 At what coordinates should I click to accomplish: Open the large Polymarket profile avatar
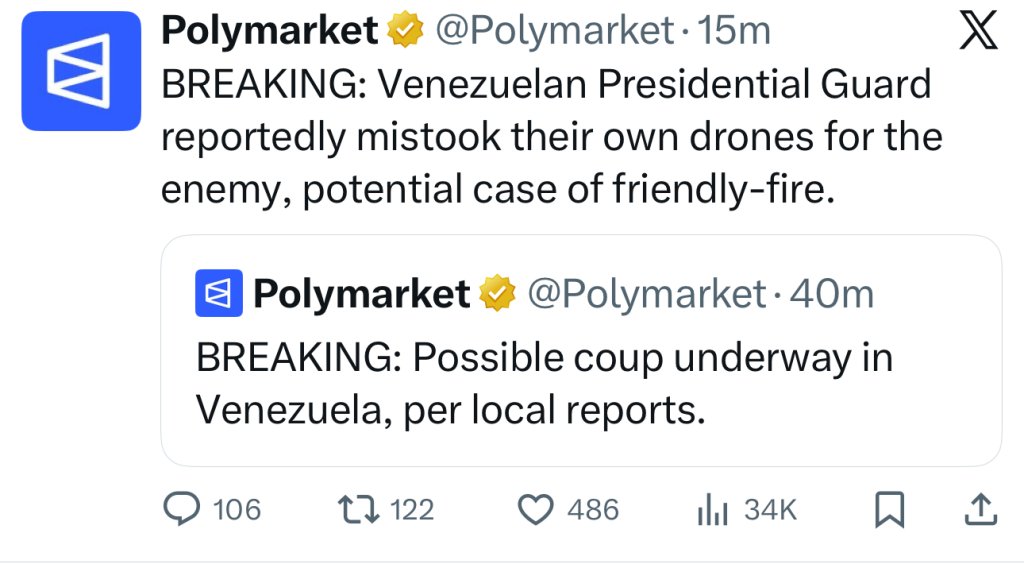(x=81, y=71)
